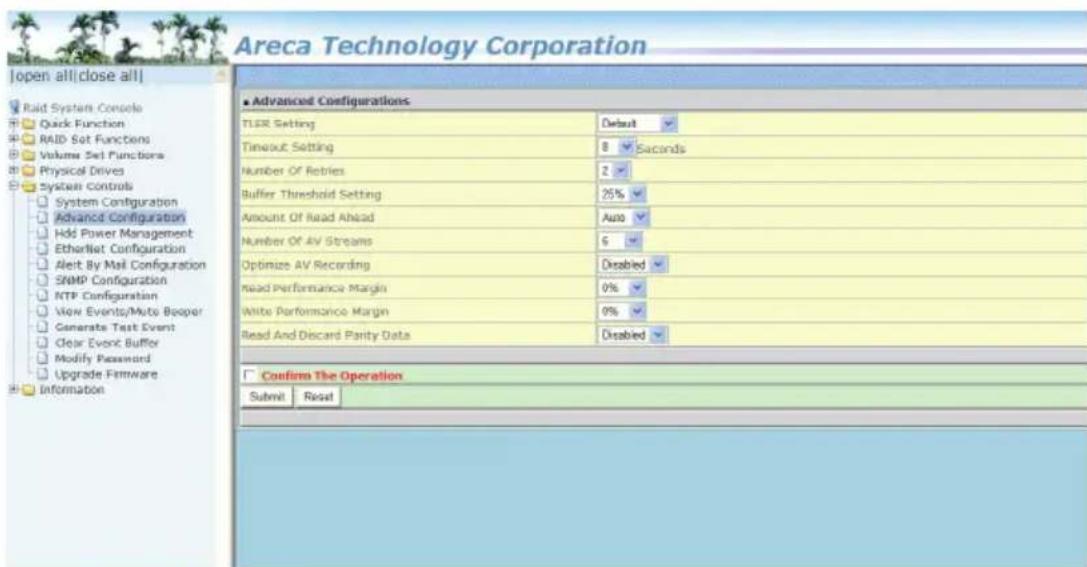Viewport: 1087px width, 567px height.
Task: Open the Read Performance Margin dropdown
Action: [622, 288]
